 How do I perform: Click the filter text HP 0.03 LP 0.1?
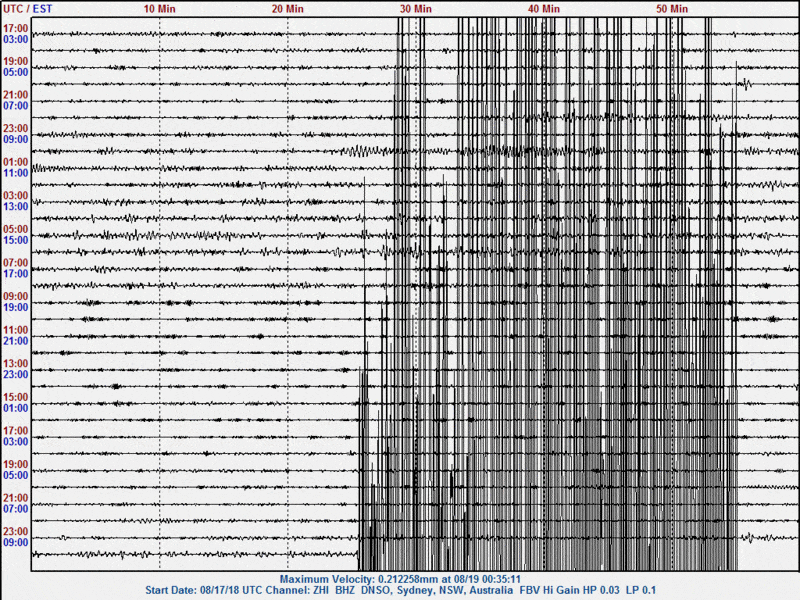coord(619,590)
